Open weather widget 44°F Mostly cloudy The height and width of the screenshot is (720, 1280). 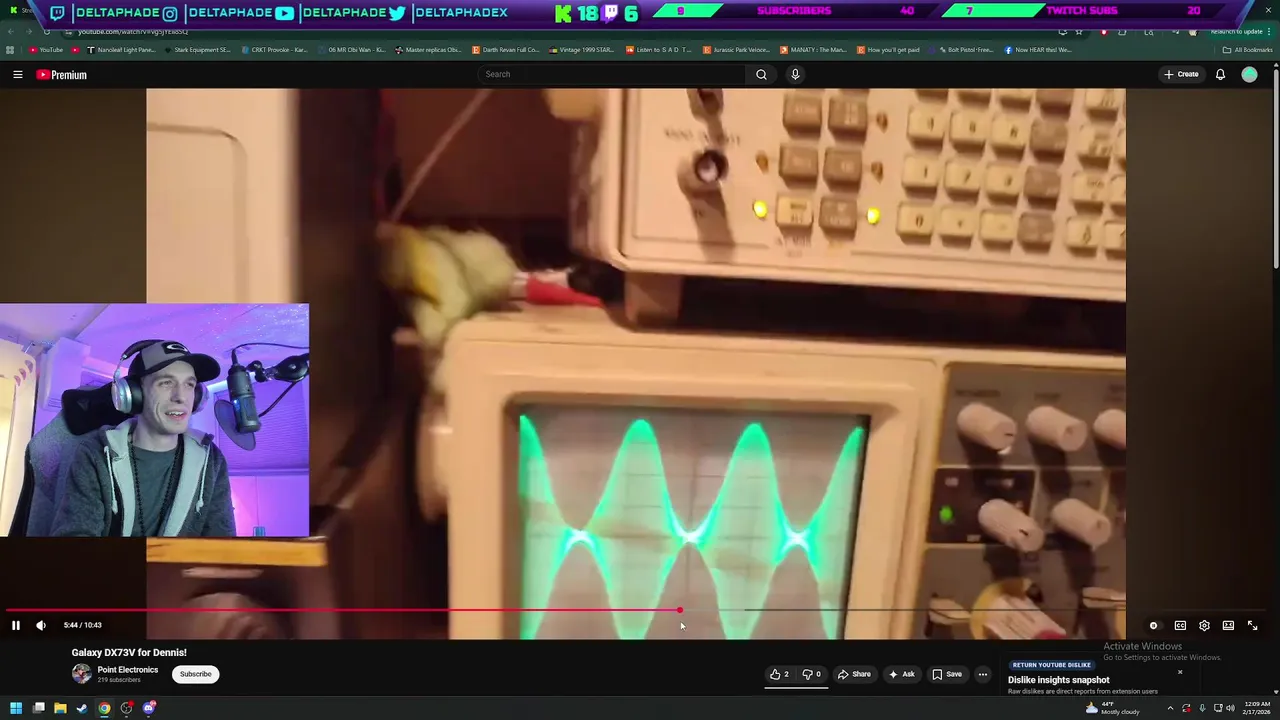[x=1112, y=708]
